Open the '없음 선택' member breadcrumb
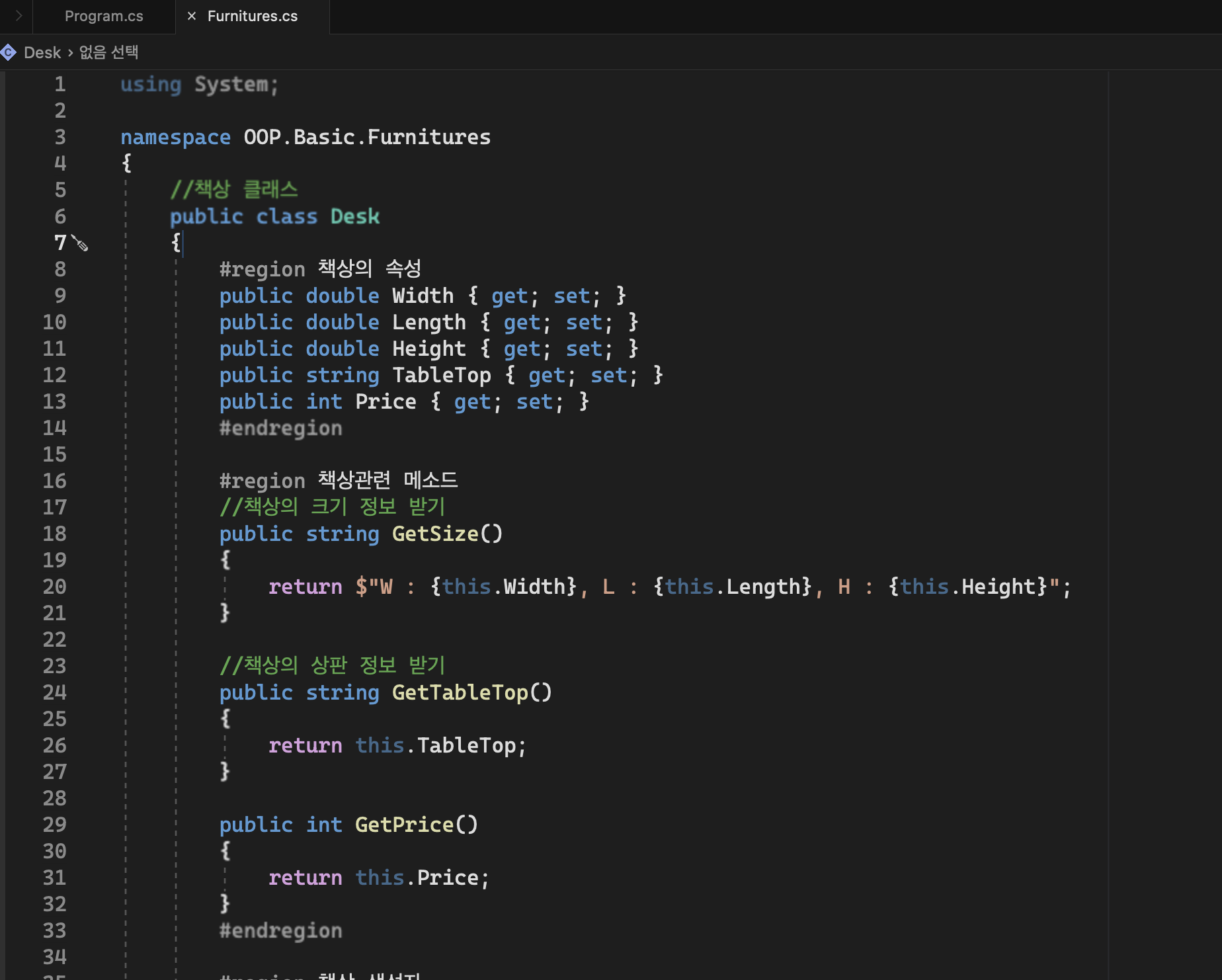The width and height of the screenshot is (1222, 980). pyautogui.click(x=108, y=52)
